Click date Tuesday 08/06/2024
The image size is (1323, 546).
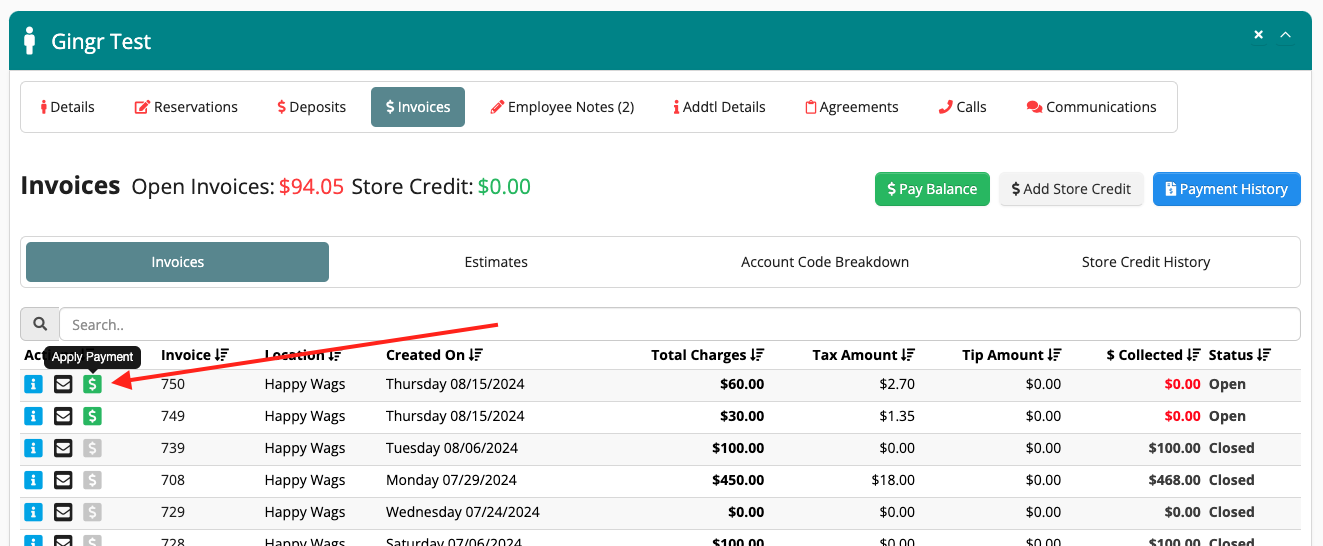click(x=452, y=448)
